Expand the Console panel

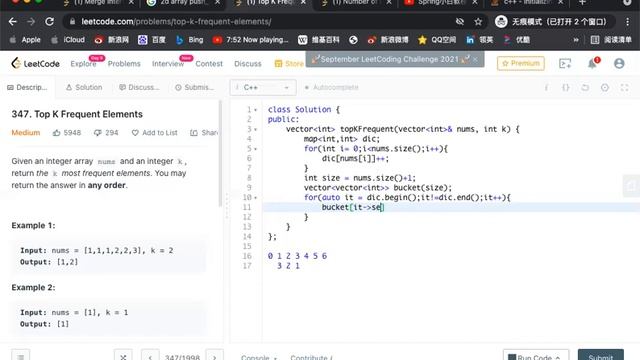[259, 357]
